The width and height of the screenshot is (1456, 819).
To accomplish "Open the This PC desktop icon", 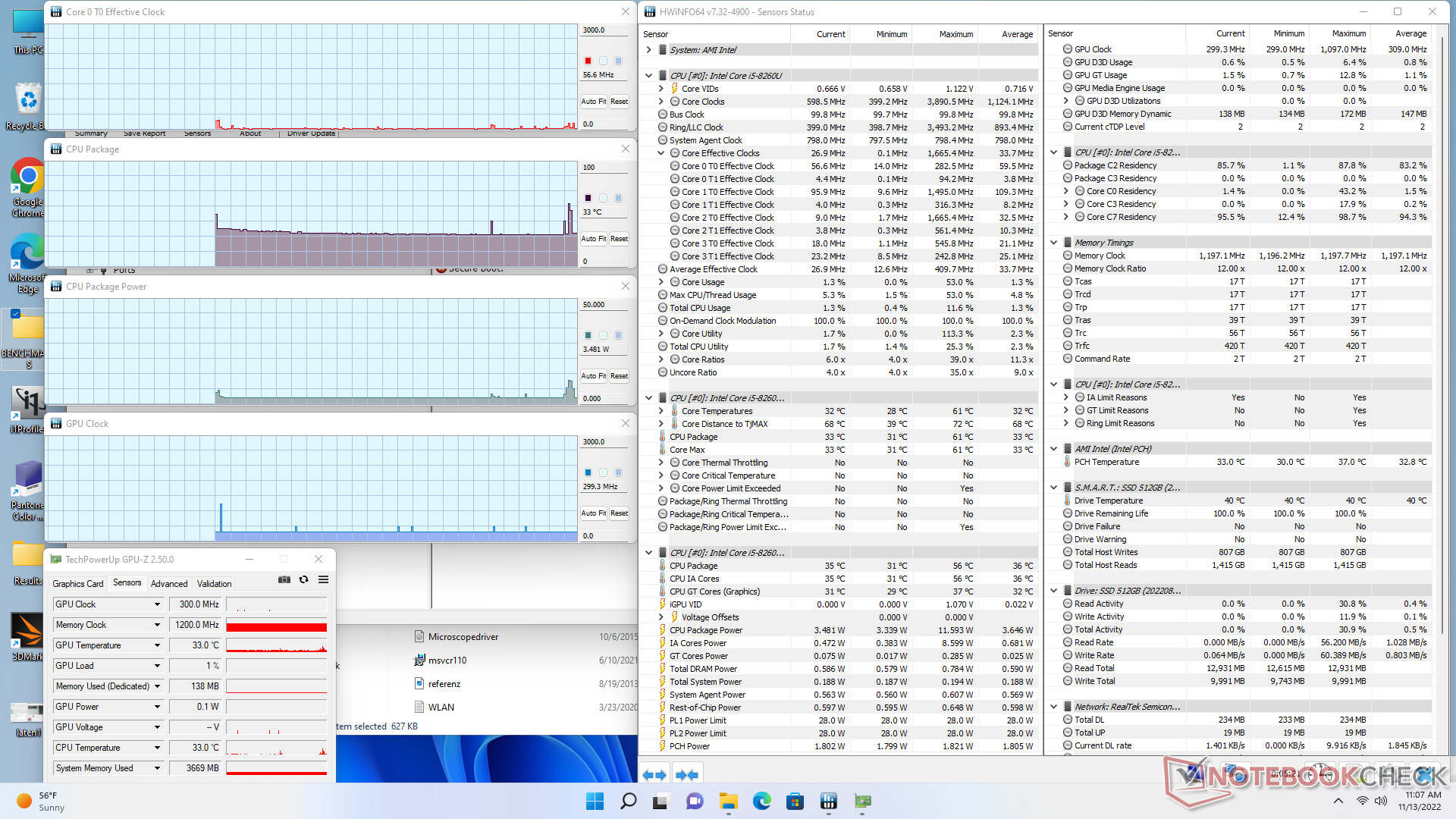I will click(x=27, y=32).
